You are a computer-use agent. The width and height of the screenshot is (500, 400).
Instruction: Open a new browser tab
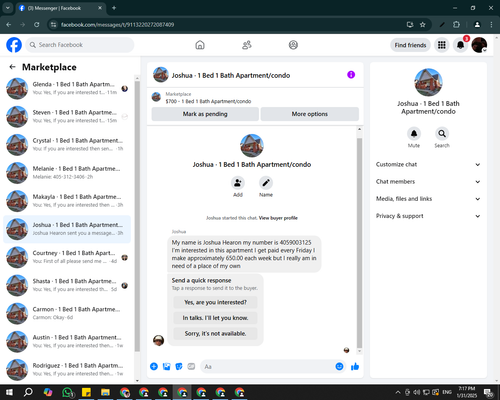coord(114,8)
